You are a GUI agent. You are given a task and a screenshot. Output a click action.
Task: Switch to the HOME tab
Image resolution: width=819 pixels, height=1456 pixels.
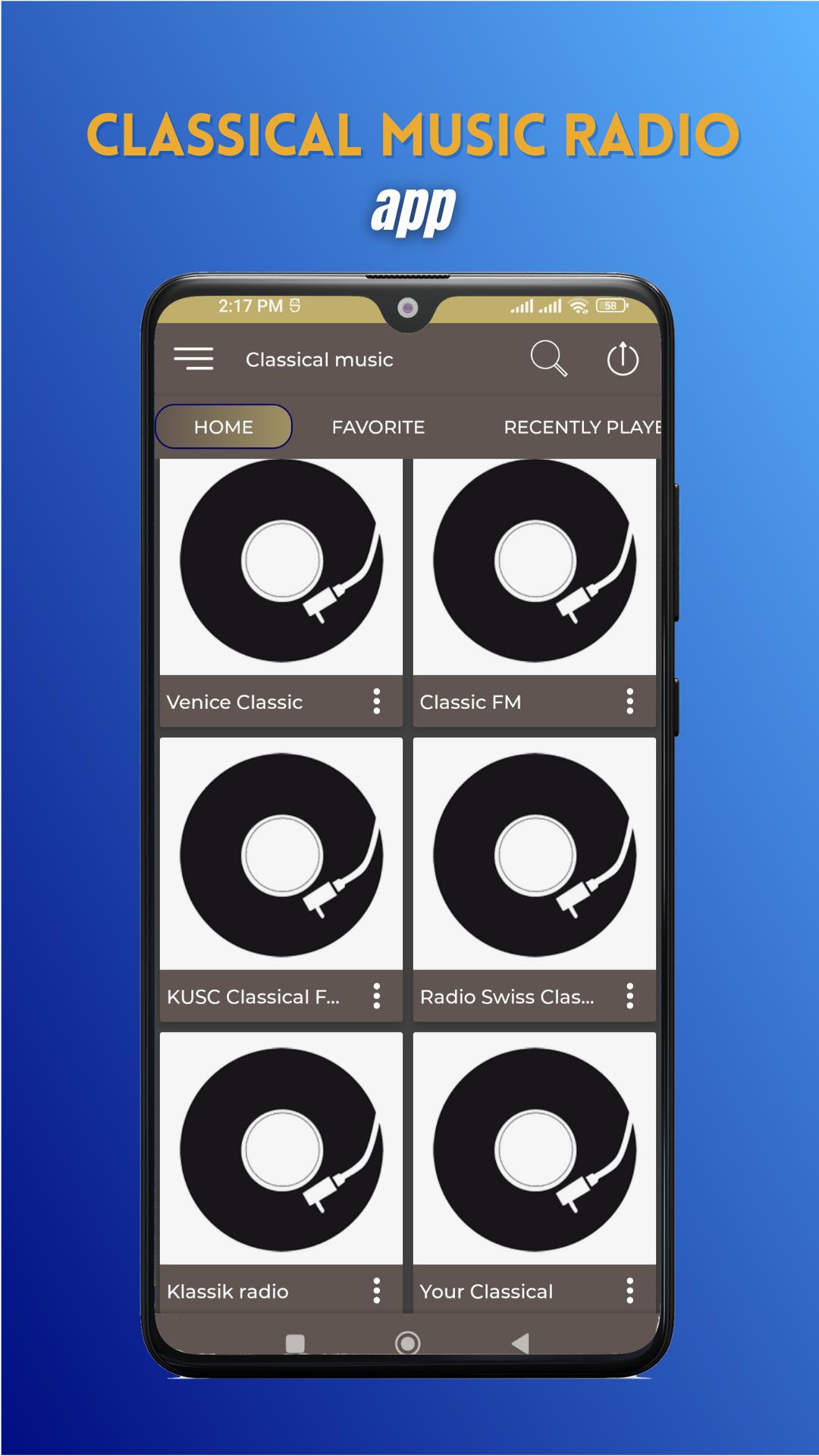click(x=224, y=427)
